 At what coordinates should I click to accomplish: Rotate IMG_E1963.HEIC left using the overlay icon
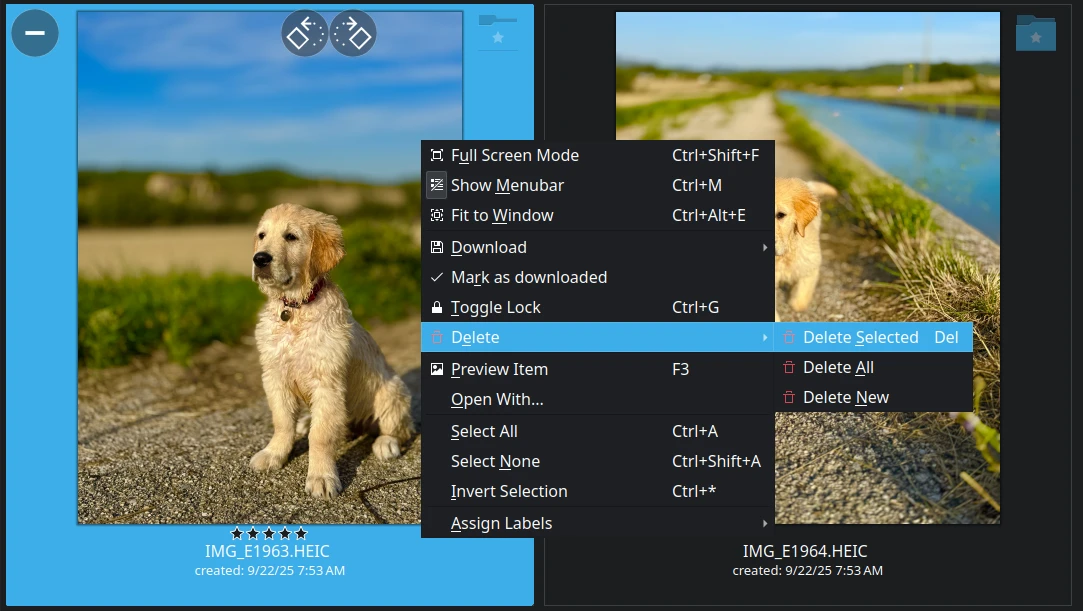pyautogui.click(x=304, y=32)
